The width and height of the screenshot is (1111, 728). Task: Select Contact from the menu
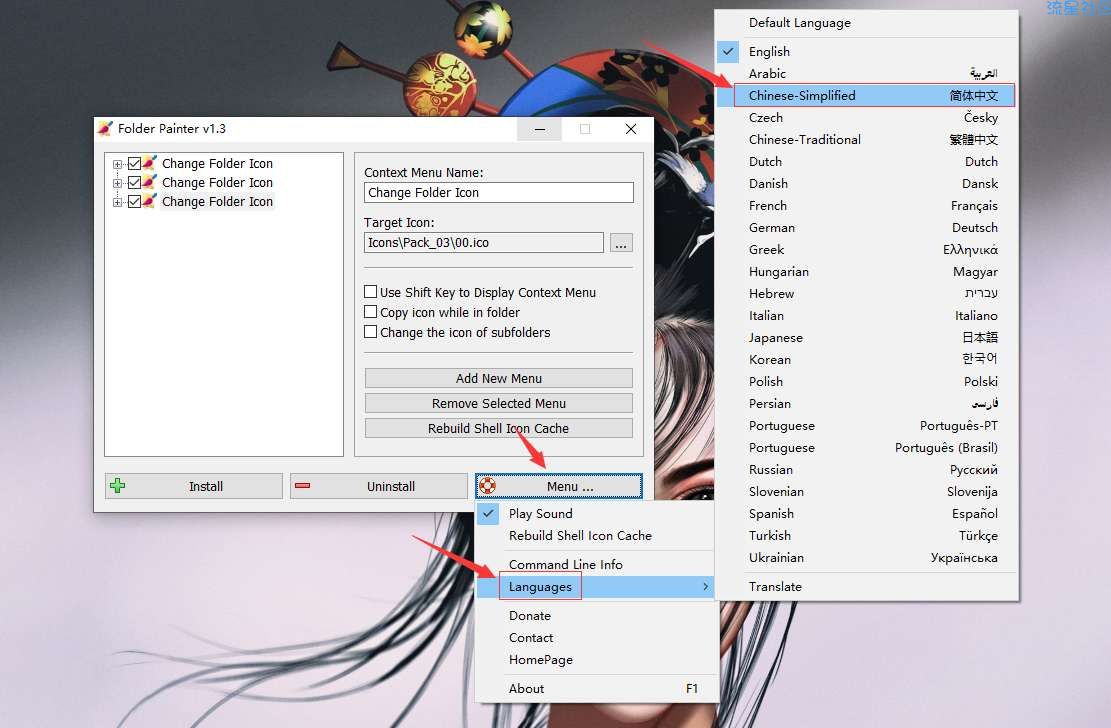point(595,637)
